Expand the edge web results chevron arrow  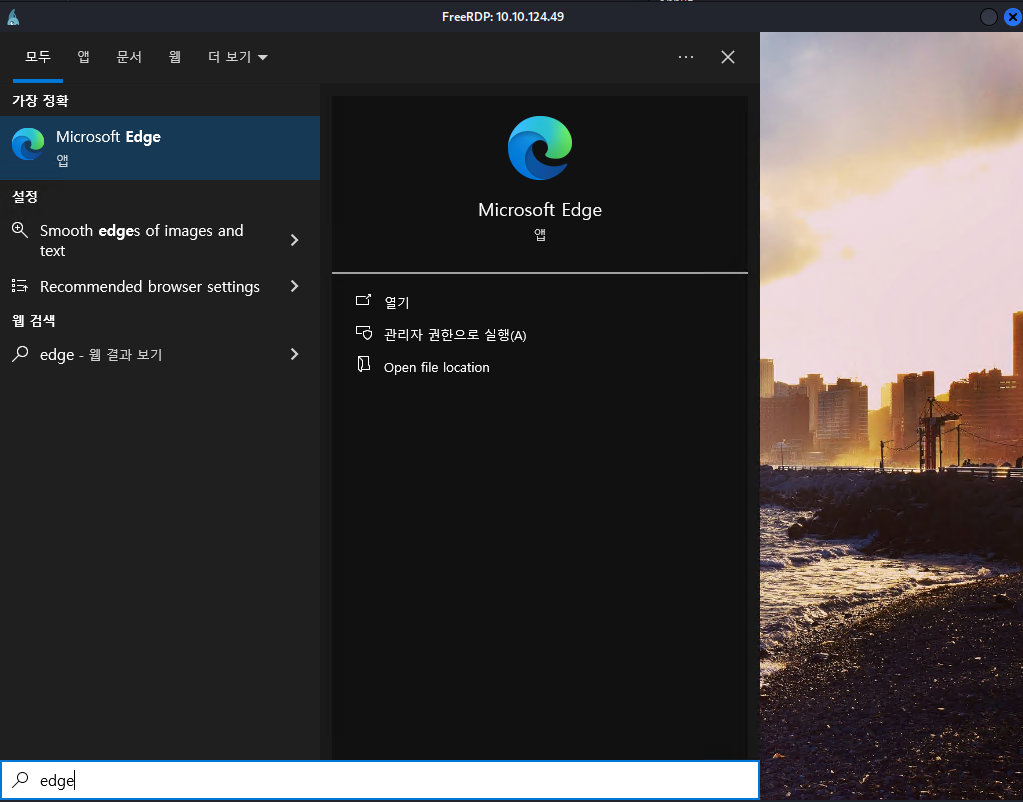tap(294, 354)
